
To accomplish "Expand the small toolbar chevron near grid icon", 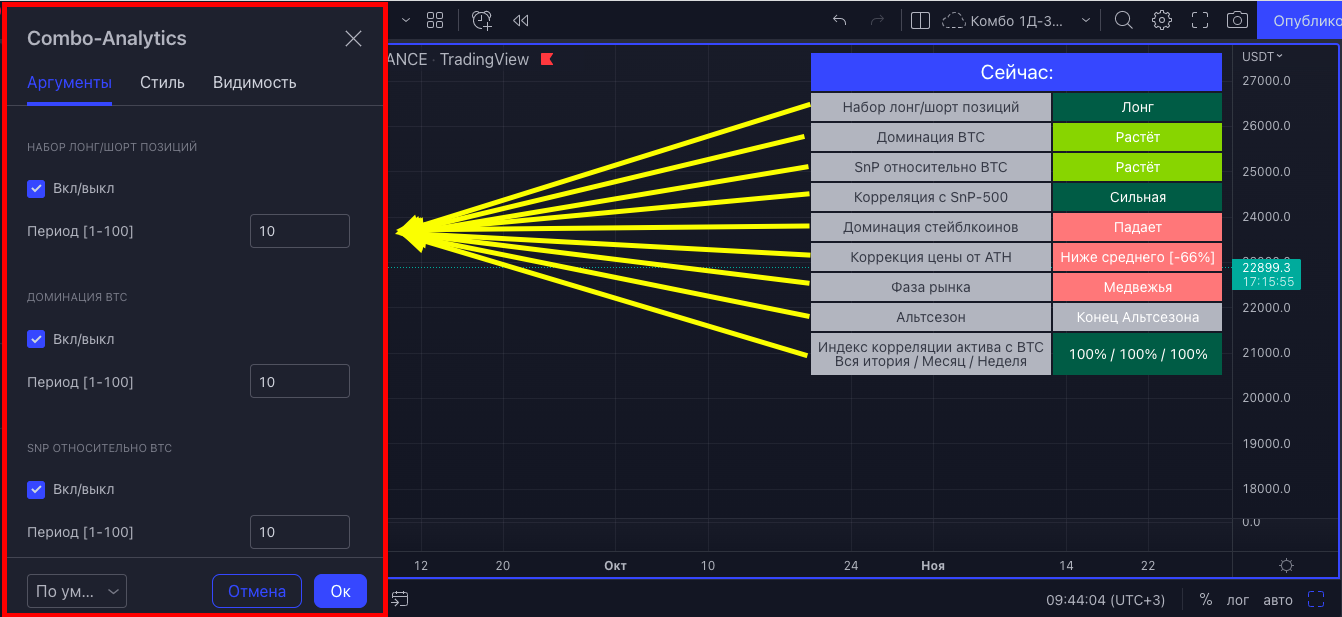I will tap(405, 20).
